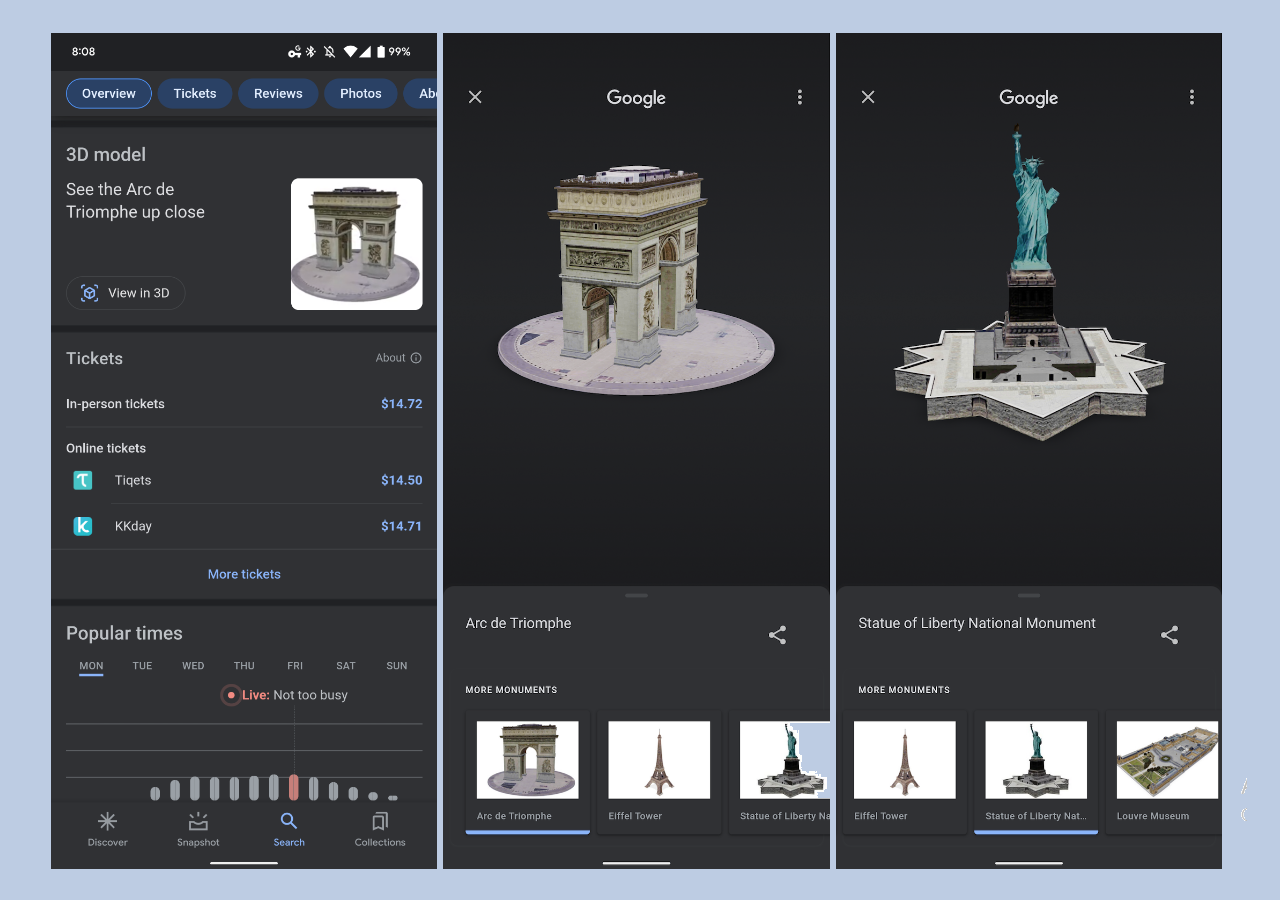Click the sheet drag handle above Arc de Triomphe title
Viewport: 1280px width, 900px height.
[636, 595]
